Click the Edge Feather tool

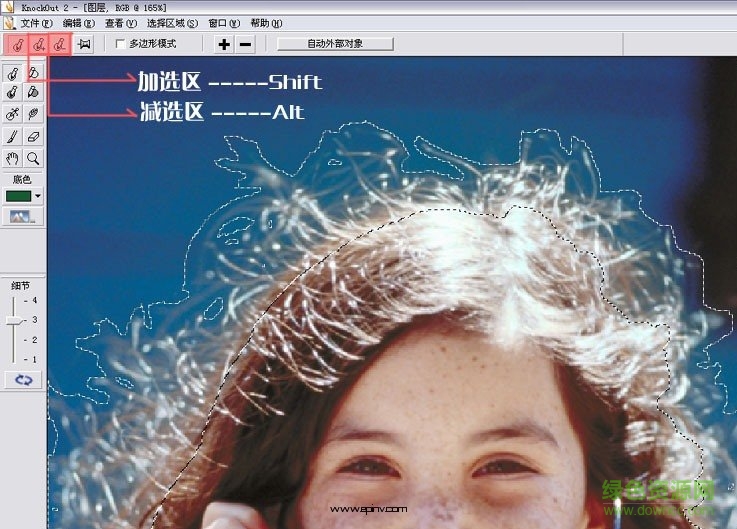tap(33, 114)
